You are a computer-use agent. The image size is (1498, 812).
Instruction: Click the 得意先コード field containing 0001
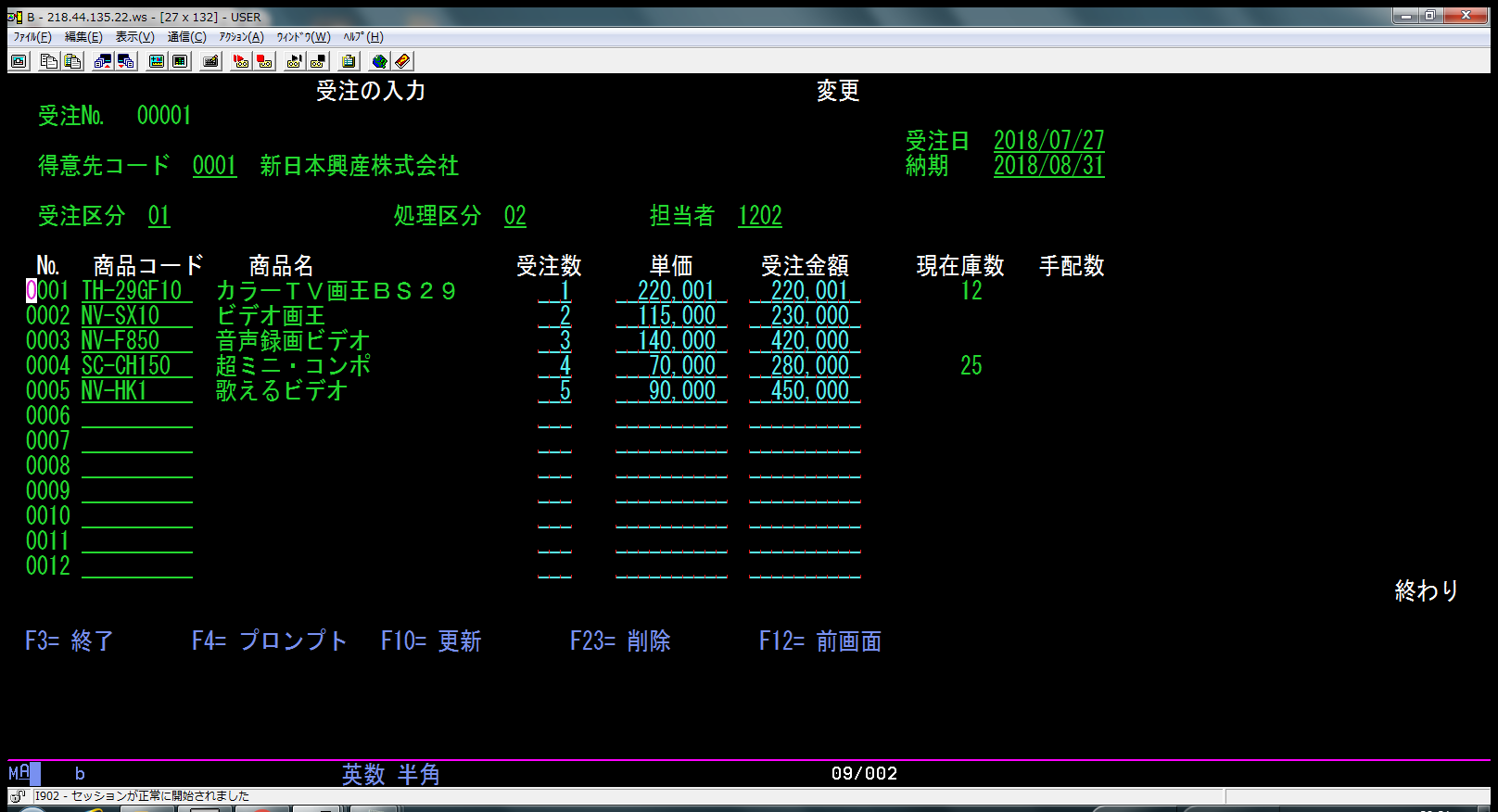214,166
